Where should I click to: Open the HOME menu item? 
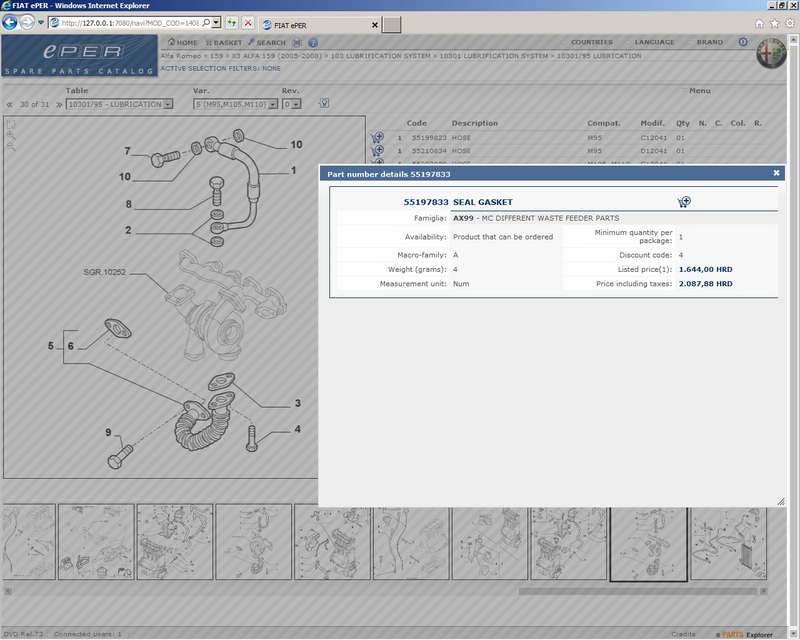(183, 43)
